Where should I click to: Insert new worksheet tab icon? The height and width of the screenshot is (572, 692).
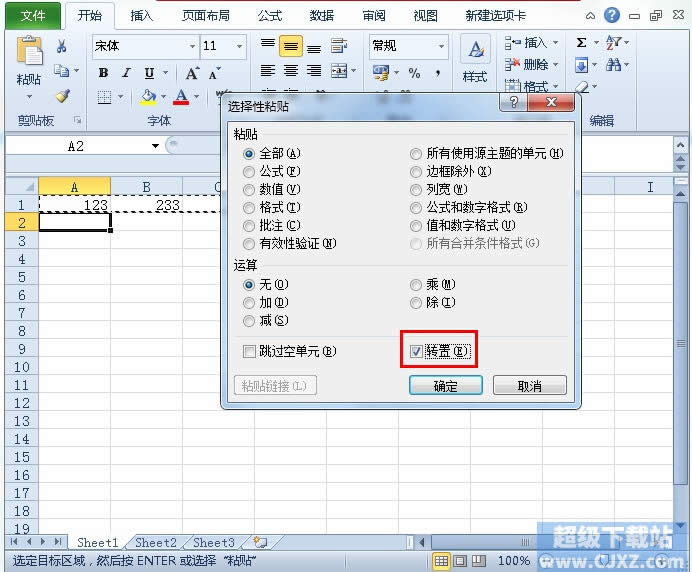pos(260,542)
